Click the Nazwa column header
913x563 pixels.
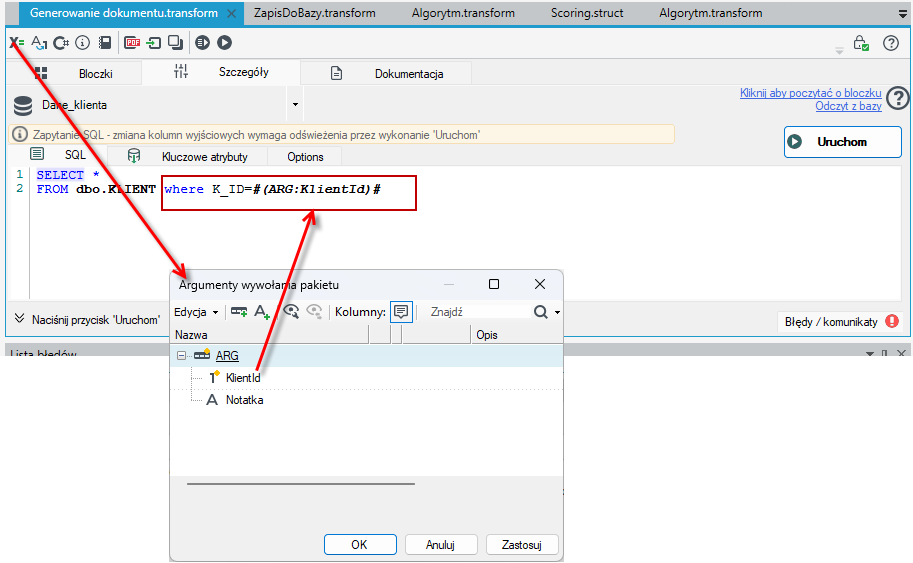coord(271,335)
